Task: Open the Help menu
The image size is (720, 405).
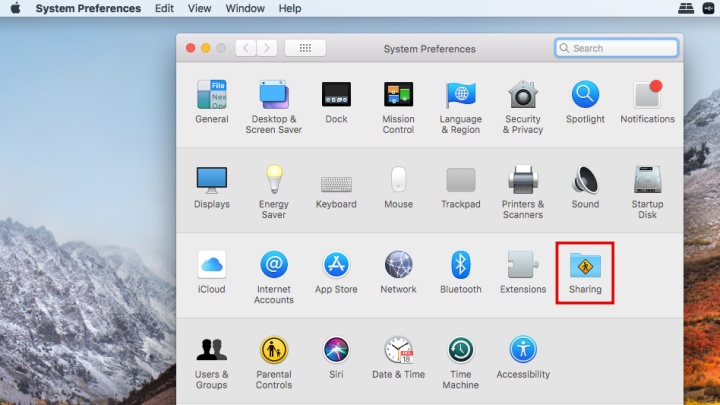Action: coord(290,8)
